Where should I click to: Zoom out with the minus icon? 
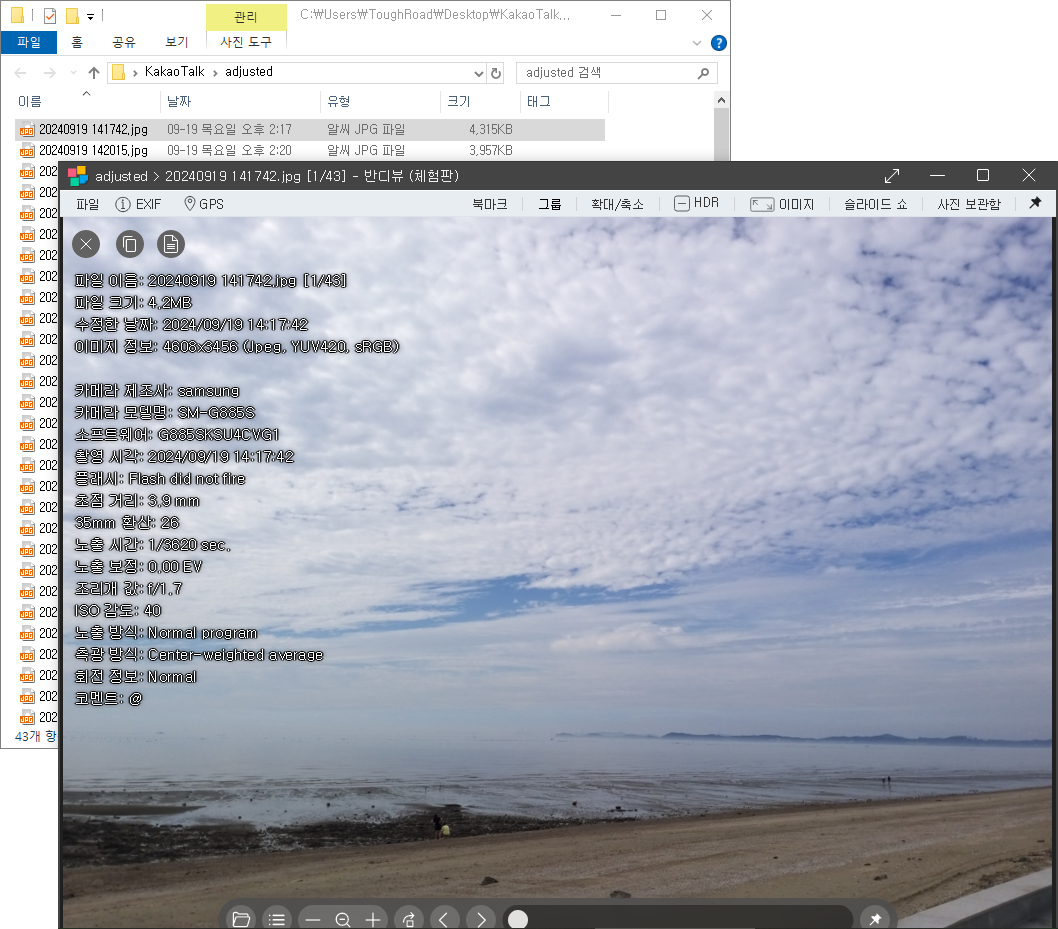[312, 920]
